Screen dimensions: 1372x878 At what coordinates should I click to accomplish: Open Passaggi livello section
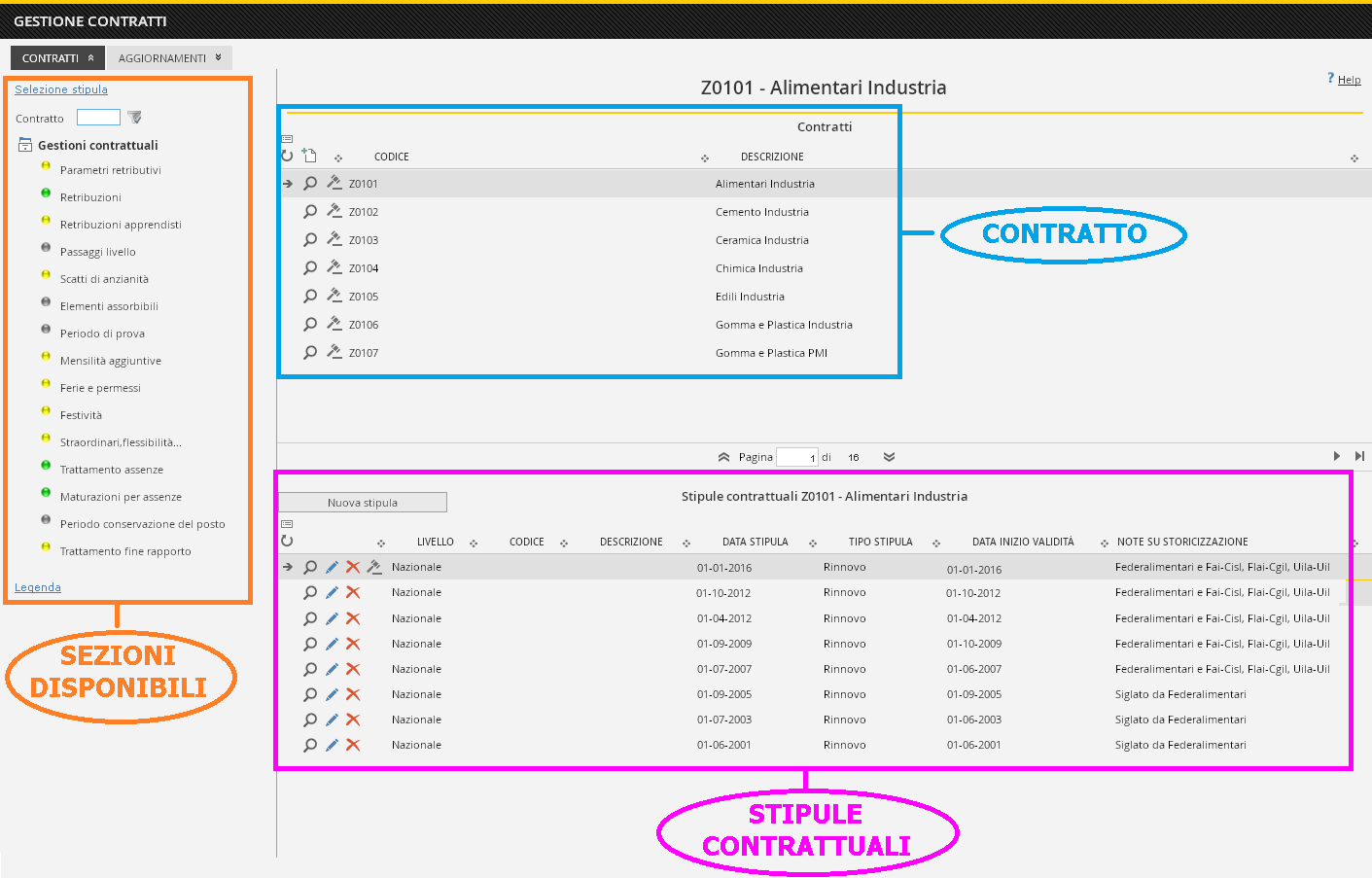tap(98, 252)
